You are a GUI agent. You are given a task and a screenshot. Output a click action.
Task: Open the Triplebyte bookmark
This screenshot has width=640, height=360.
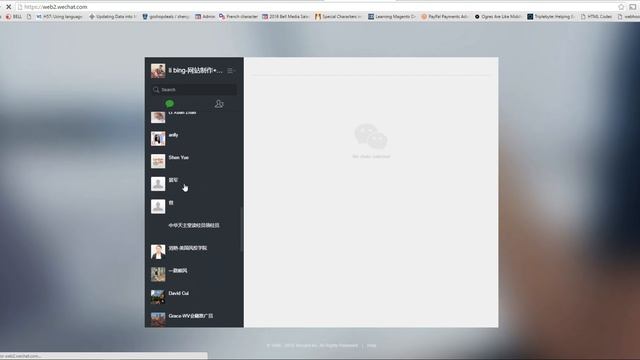(551, 17)
